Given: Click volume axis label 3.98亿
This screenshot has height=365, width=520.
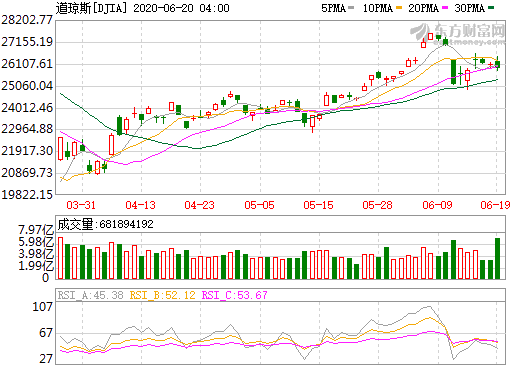Looking at the screenshot, I should (x=36, y=254).
